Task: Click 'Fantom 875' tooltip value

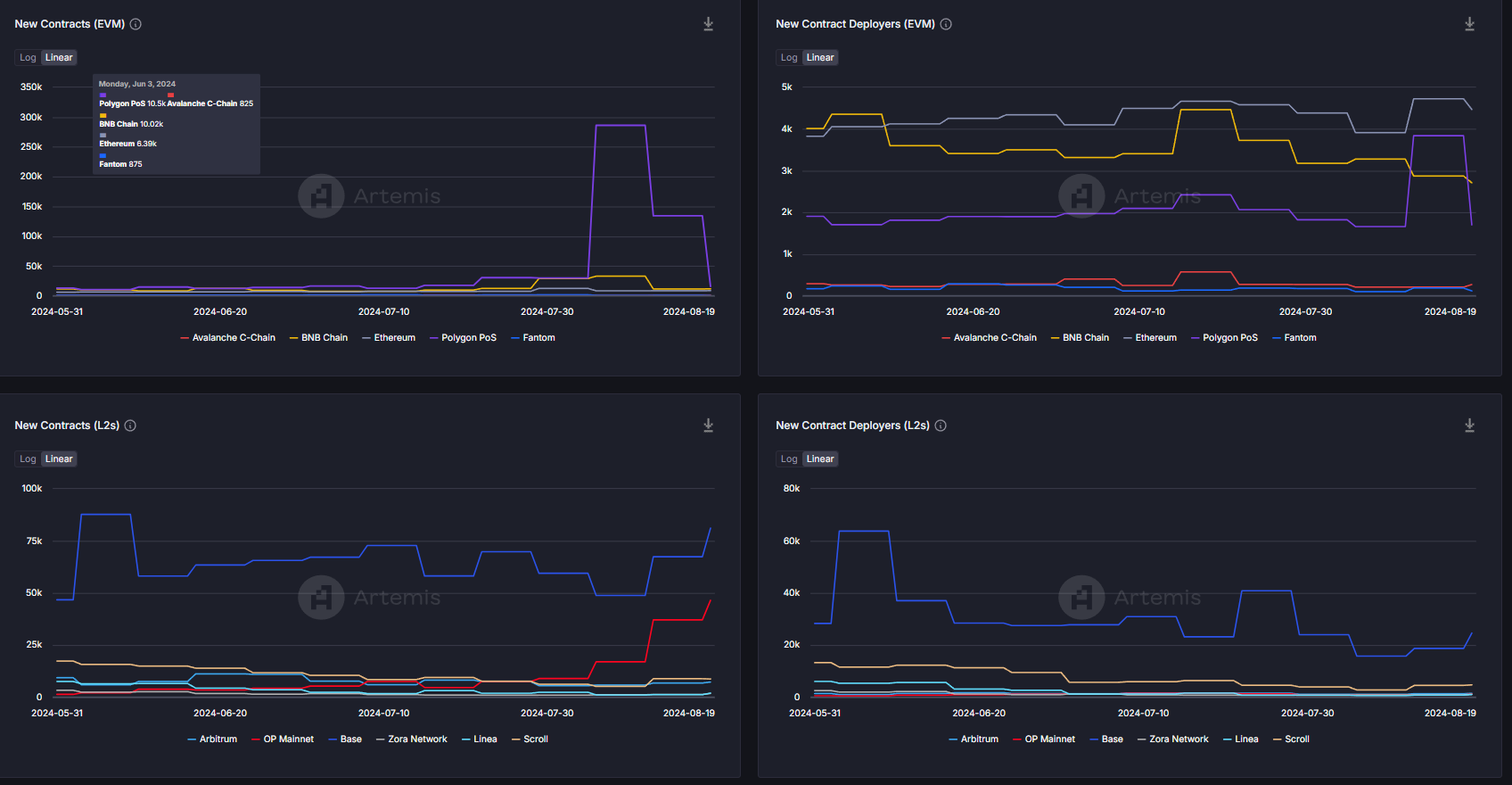Action: coord(120,164)
